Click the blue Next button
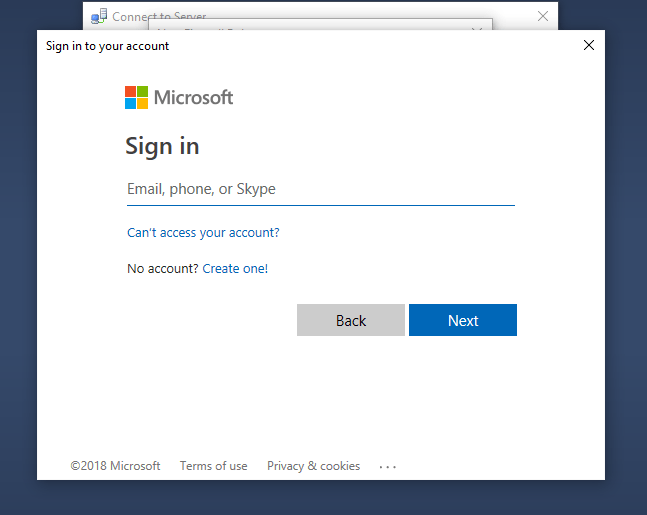The width and height of the screenshot is (647, 515). click(463, 320)
